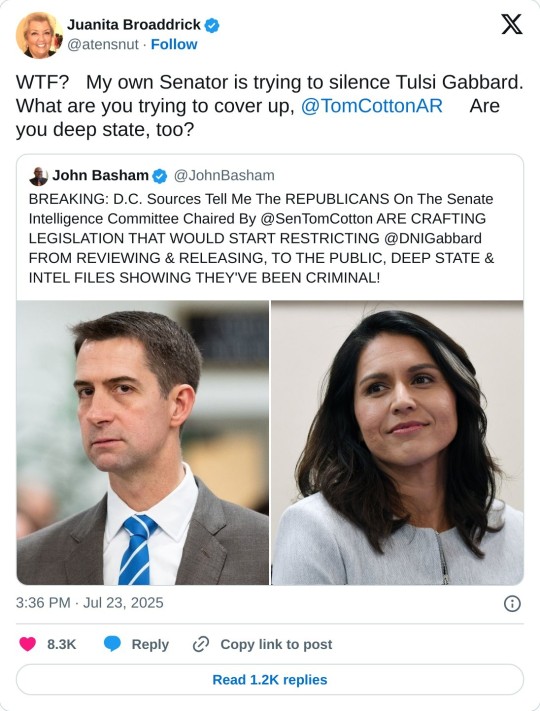Open the 3:36 PM Jul 23, 2025 timestamp
This screenshot has width=540, height=711.
tap(89, 603)
